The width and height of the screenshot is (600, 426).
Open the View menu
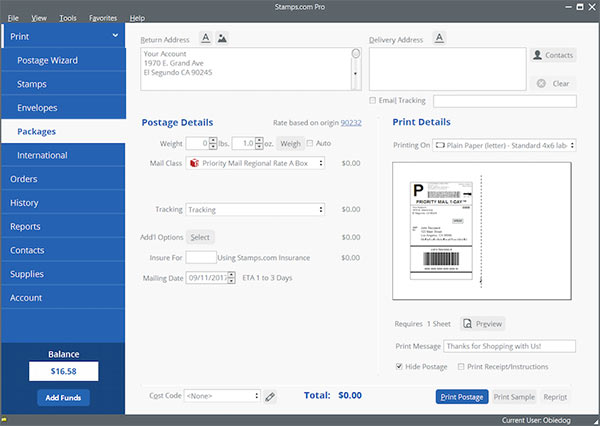pyautogui.click(x=39, y=18)
